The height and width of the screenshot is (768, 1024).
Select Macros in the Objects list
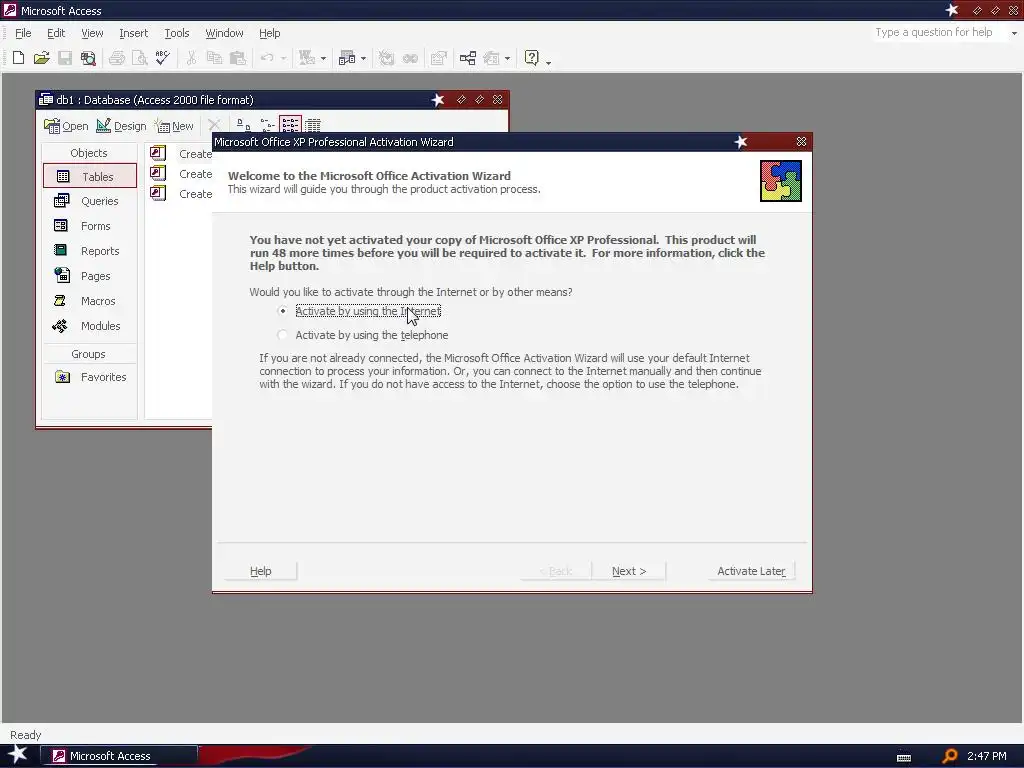(90, 301)
